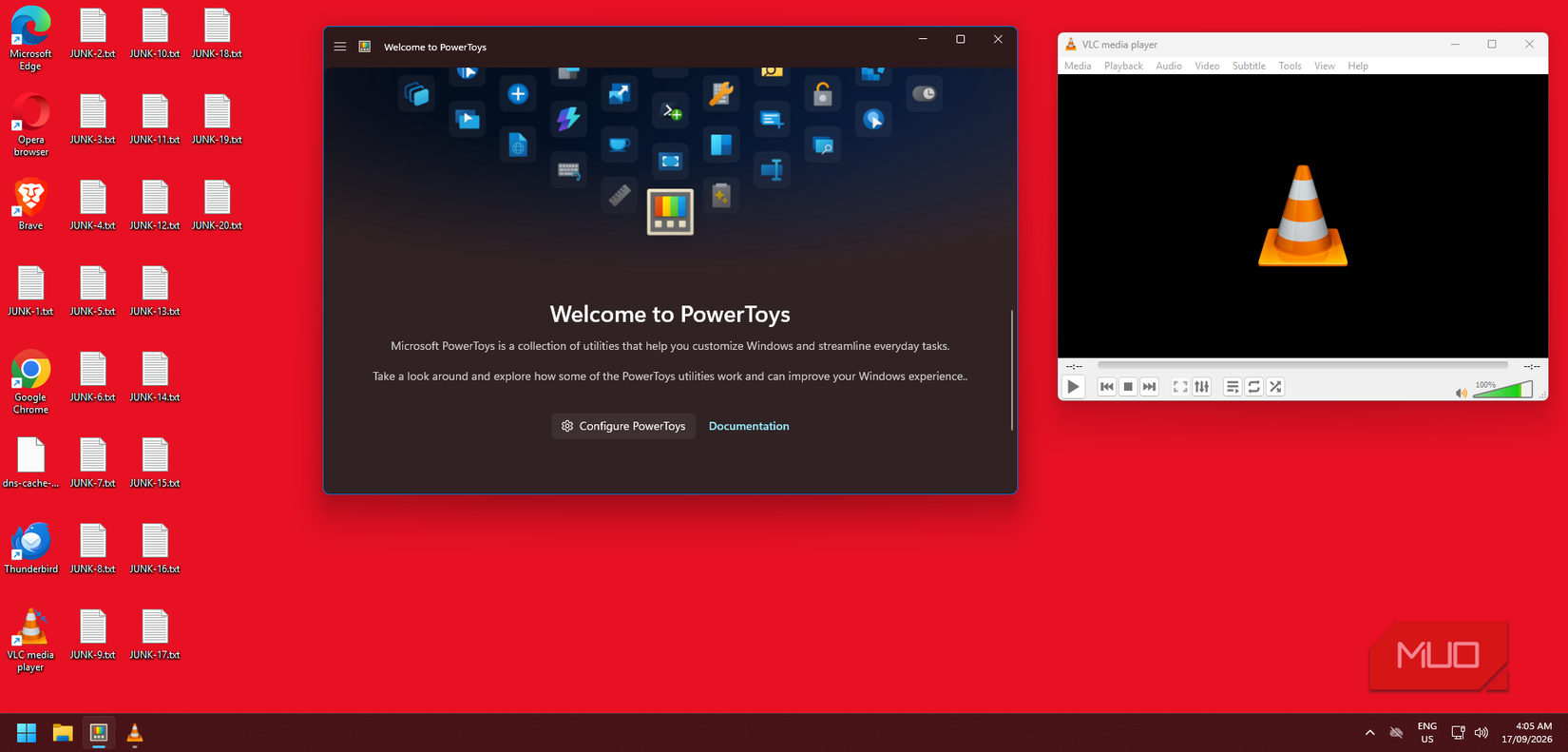Open the Help menu in VLC
This screenshot has width=1568, height=752.
click(1358, 66)
